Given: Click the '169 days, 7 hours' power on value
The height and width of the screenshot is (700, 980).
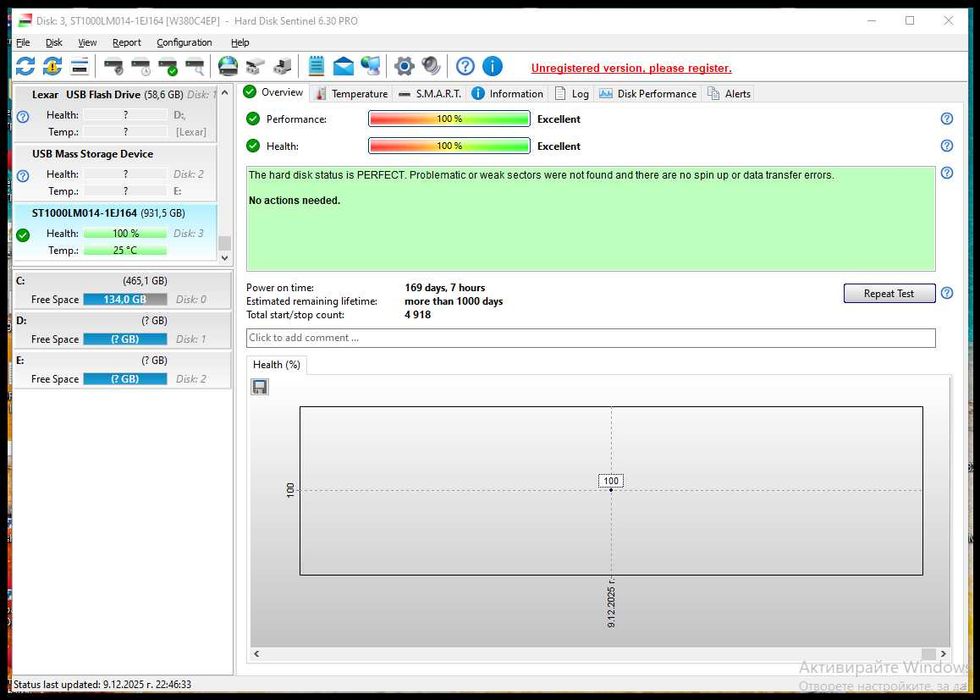Looking at the screenshot, I should point(445,288).
